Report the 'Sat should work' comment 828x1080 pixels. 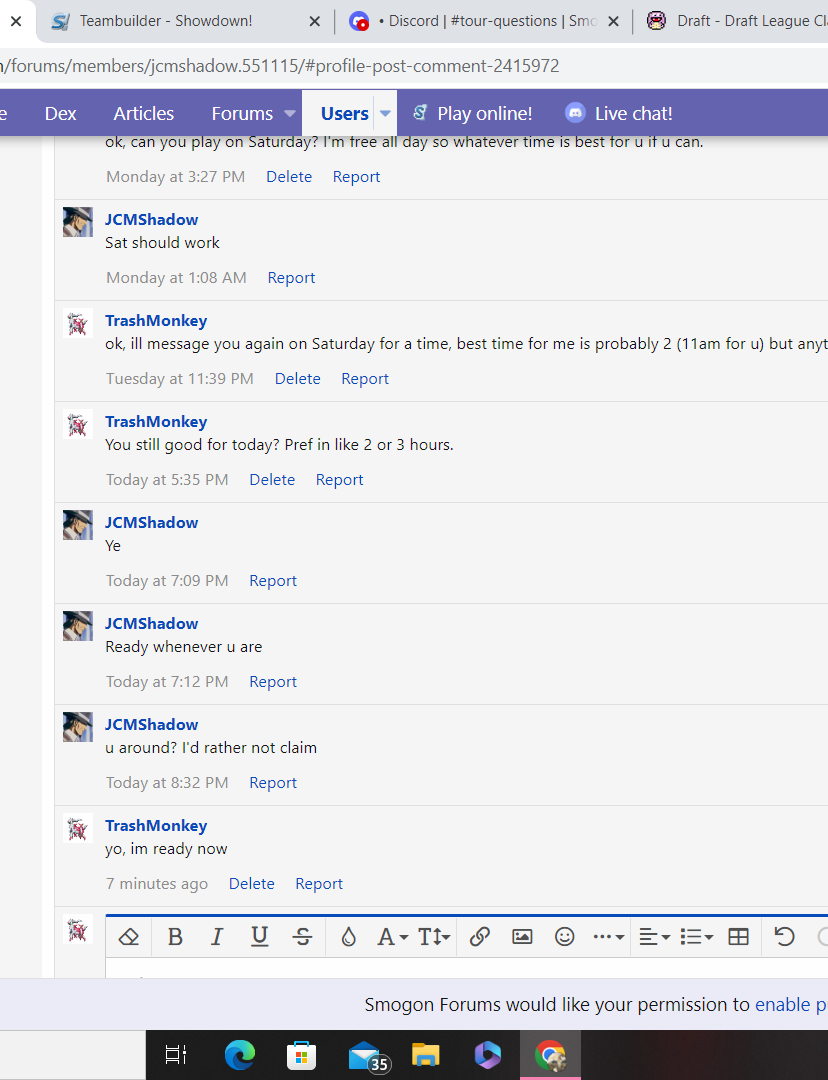[291, 278]
